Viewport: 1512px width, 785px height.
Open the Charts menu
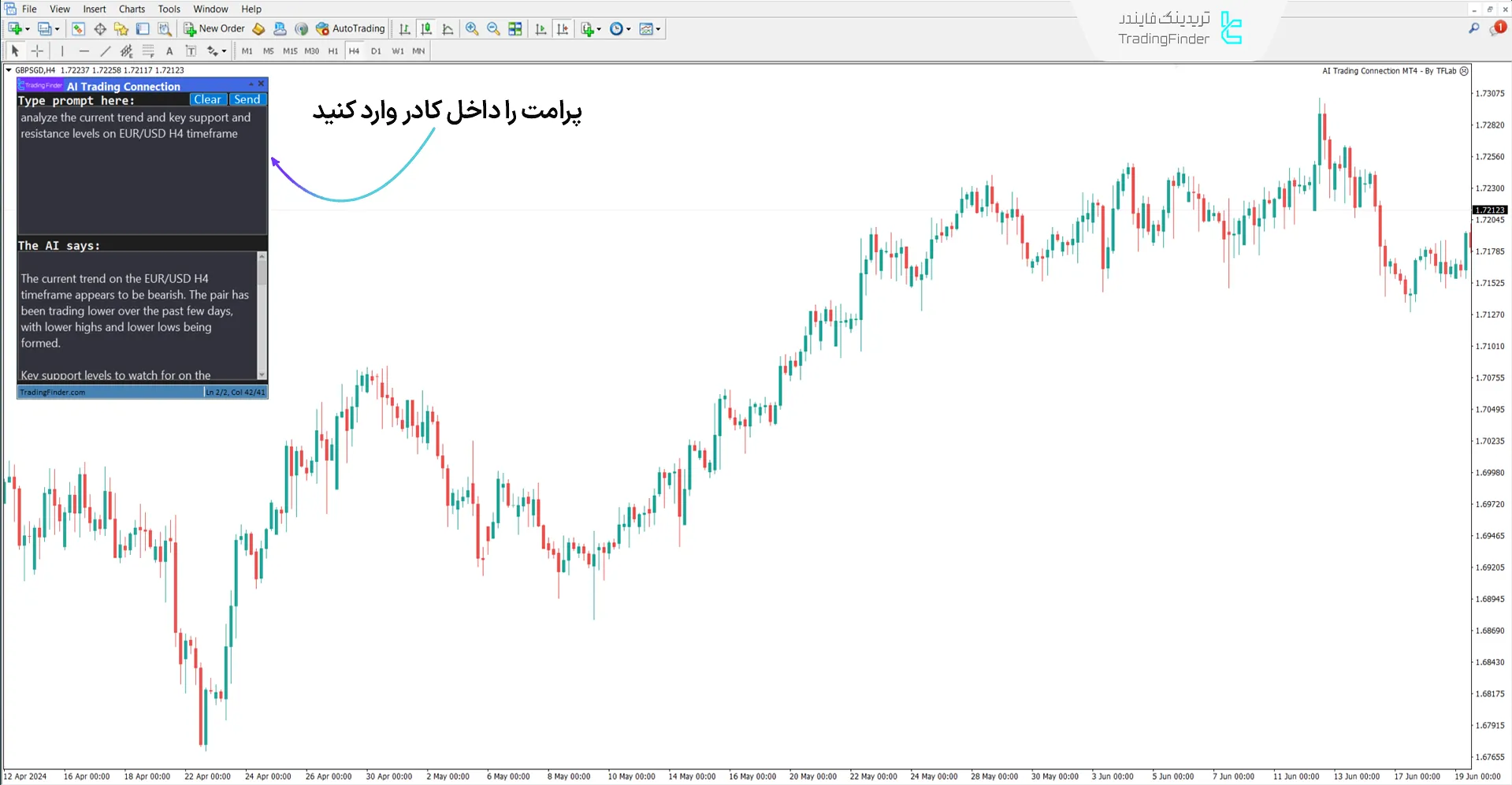pos(131,9)
